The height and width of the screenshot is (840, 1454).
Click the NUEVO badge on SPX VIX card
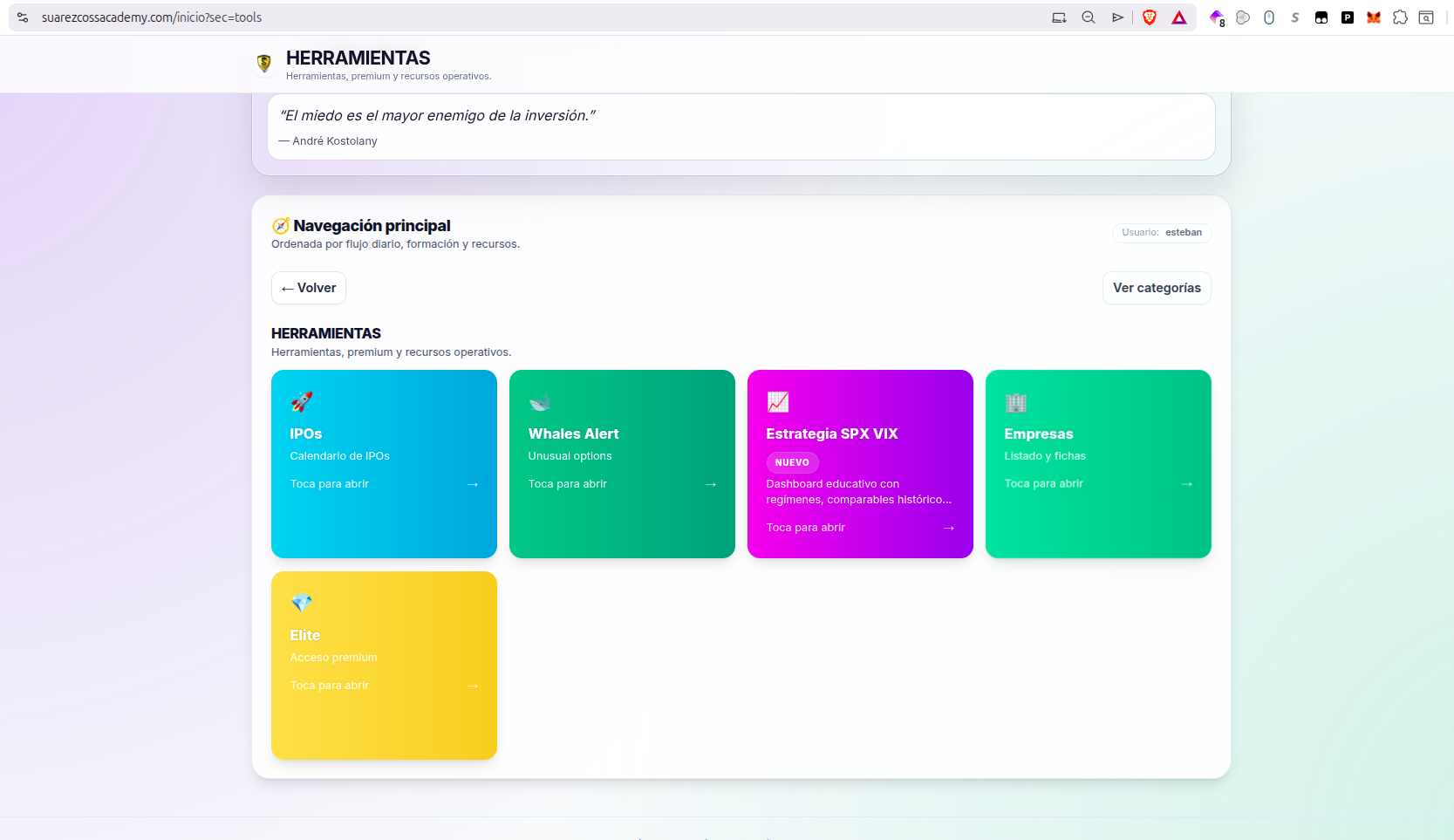[792, 462]
